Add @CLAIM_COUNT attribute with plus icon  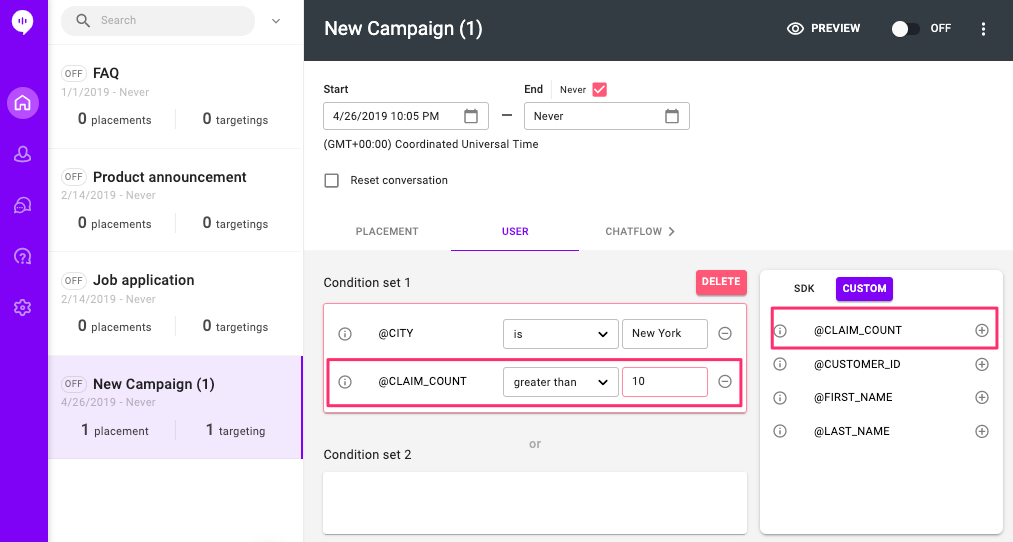(982, 330)
